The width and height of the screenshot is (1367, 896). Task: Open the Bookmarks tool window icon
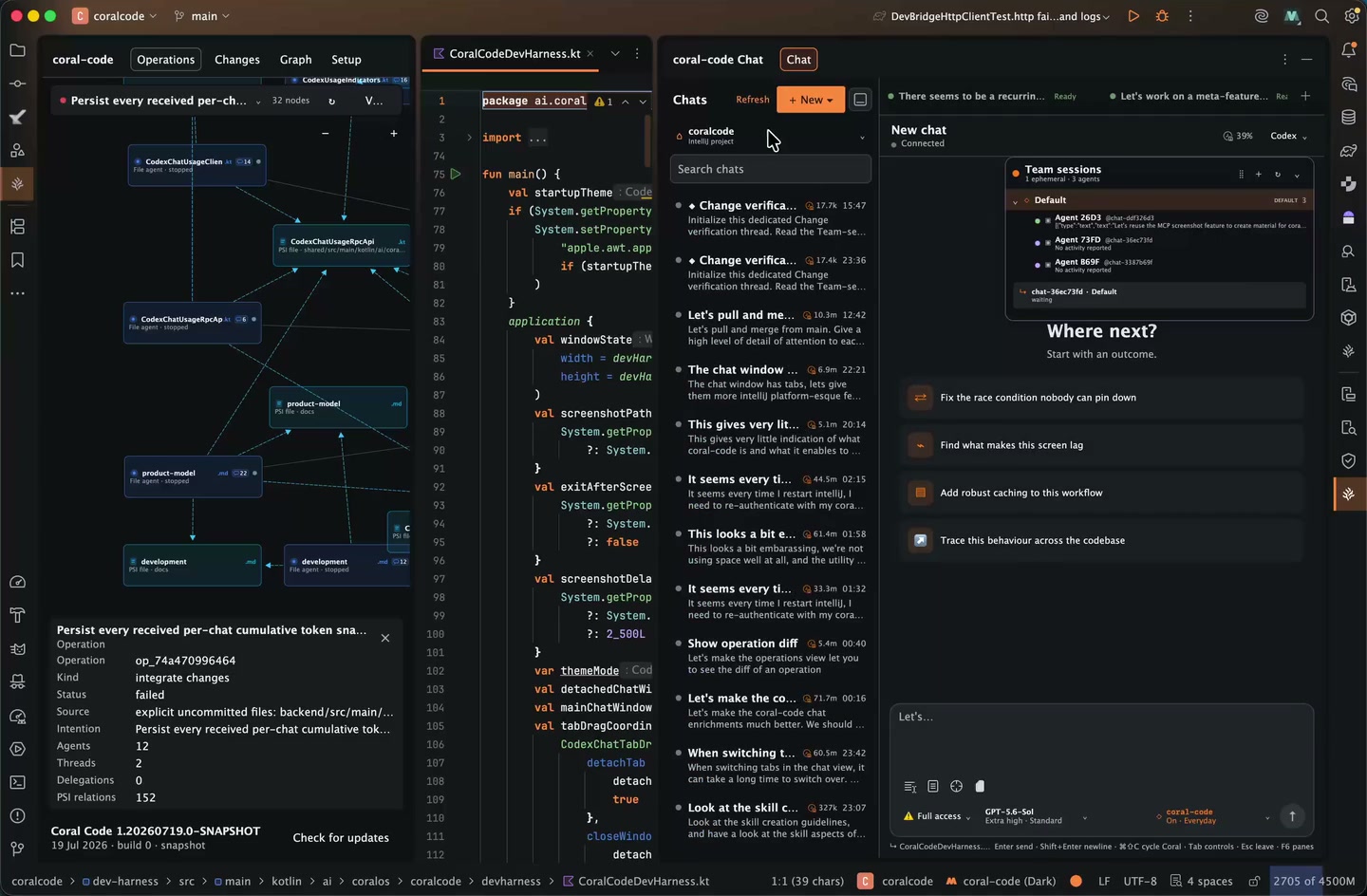pos(17,260)
